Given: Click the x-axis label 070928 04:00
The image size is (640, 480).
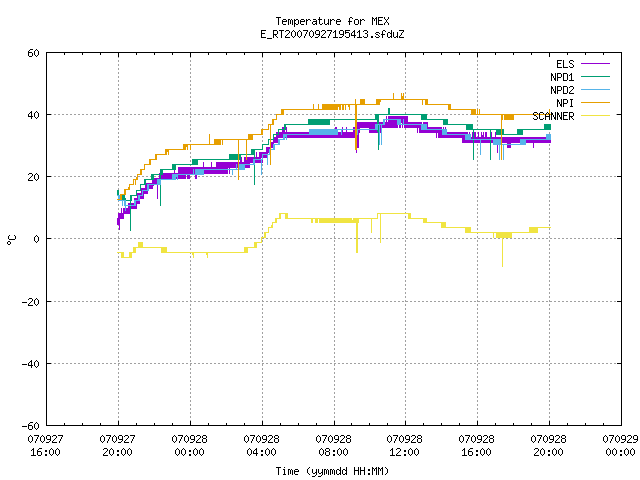Looking at the screenshot, I should [261, 446].
